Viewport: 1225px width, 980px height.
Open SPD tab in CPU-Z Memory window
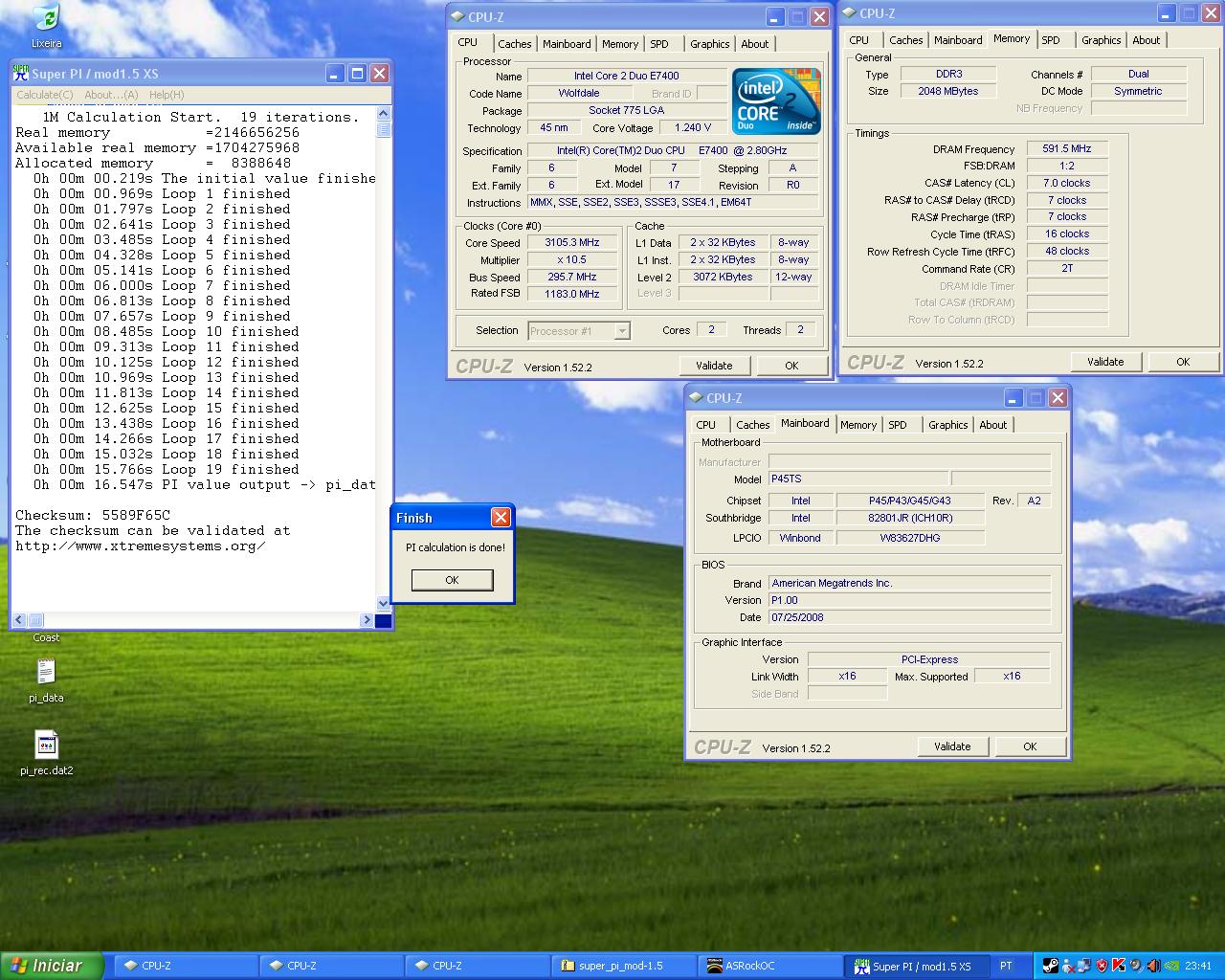coord(1051,40)
